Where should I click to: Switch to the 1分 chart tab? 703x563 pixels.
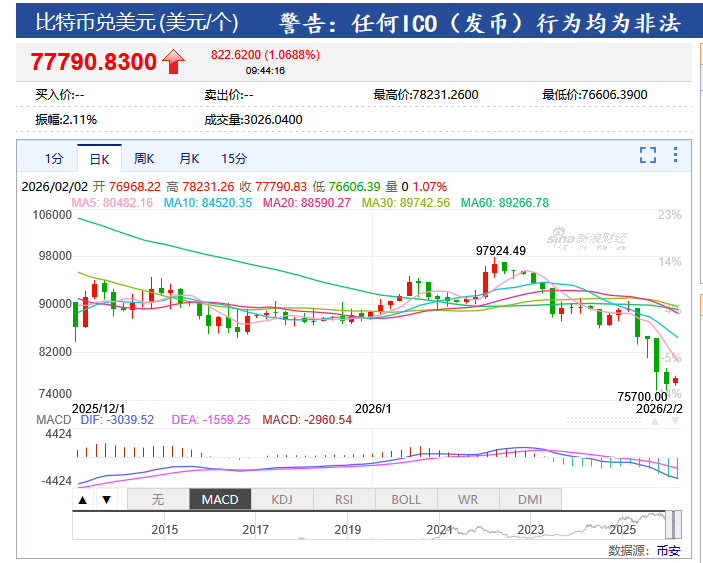pos(53,158)
